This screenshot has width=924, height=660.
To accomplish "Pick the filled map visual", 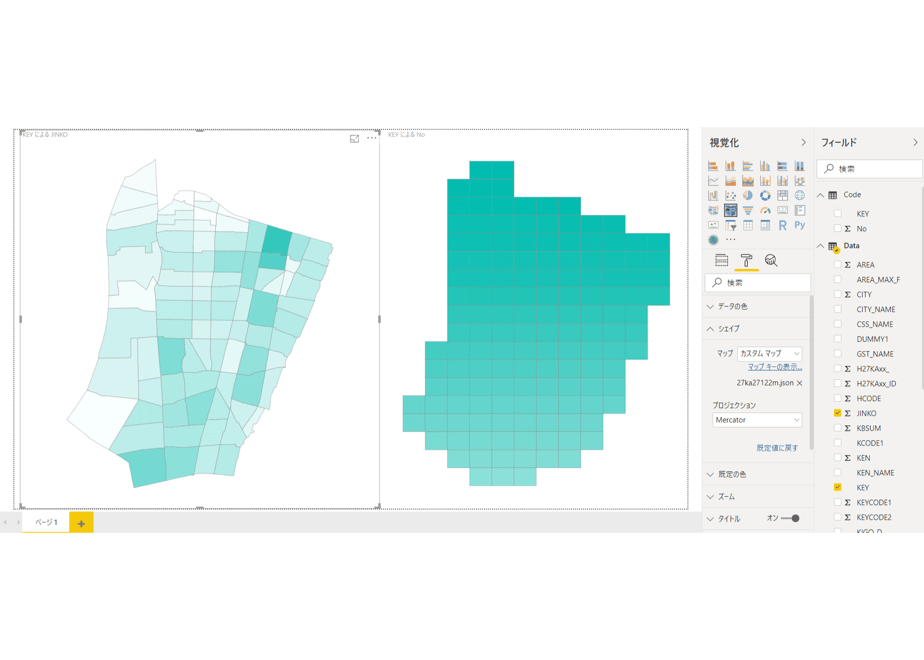I will [x=713, y=210].
